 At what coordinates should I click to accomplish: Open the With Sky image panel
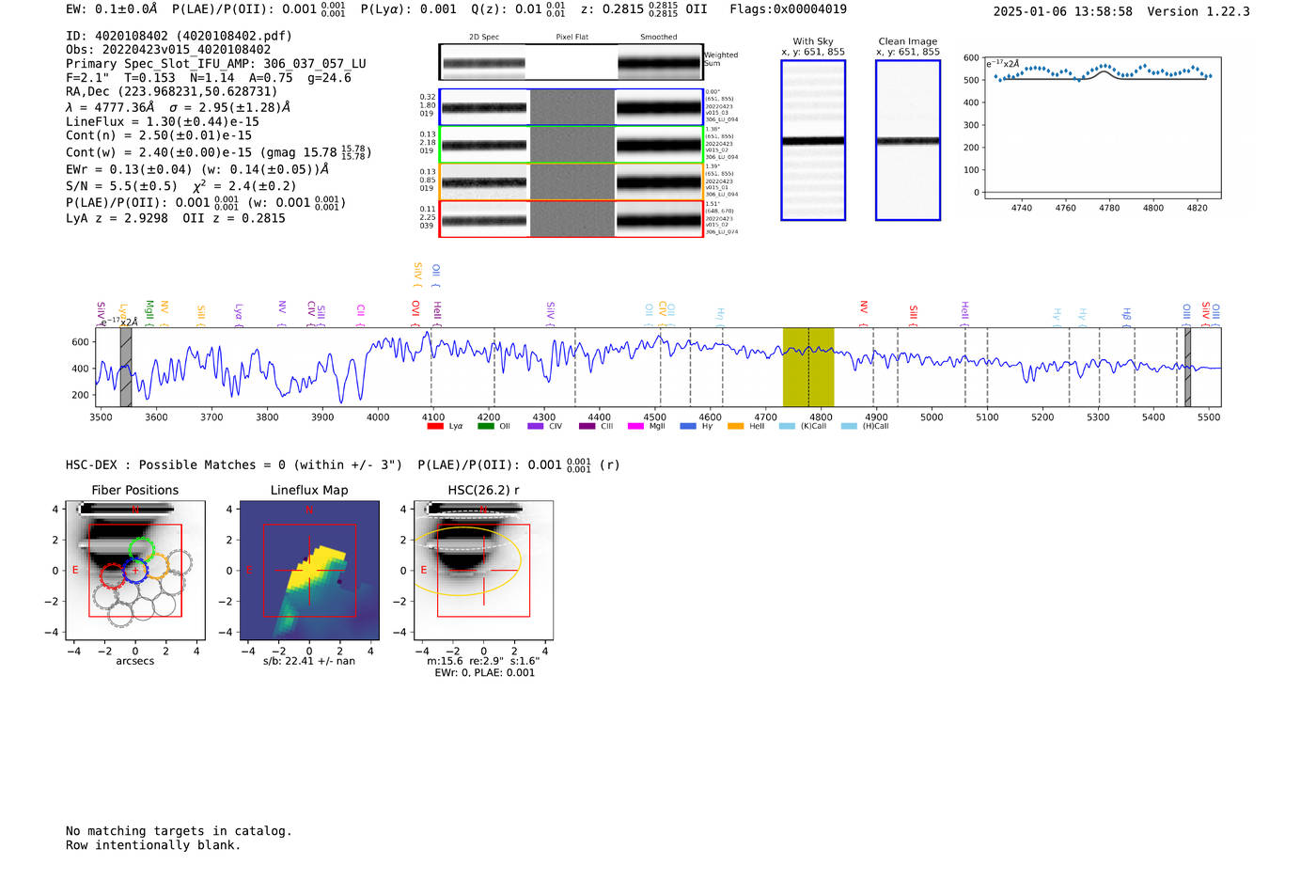(813, 140)
